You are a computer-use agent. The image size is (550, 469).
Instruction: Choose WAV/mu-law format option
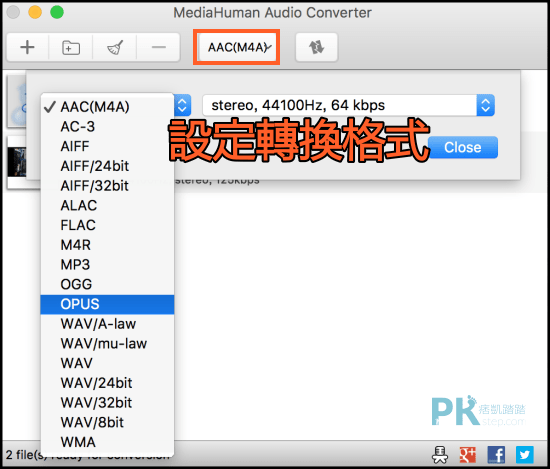point(107,343)
